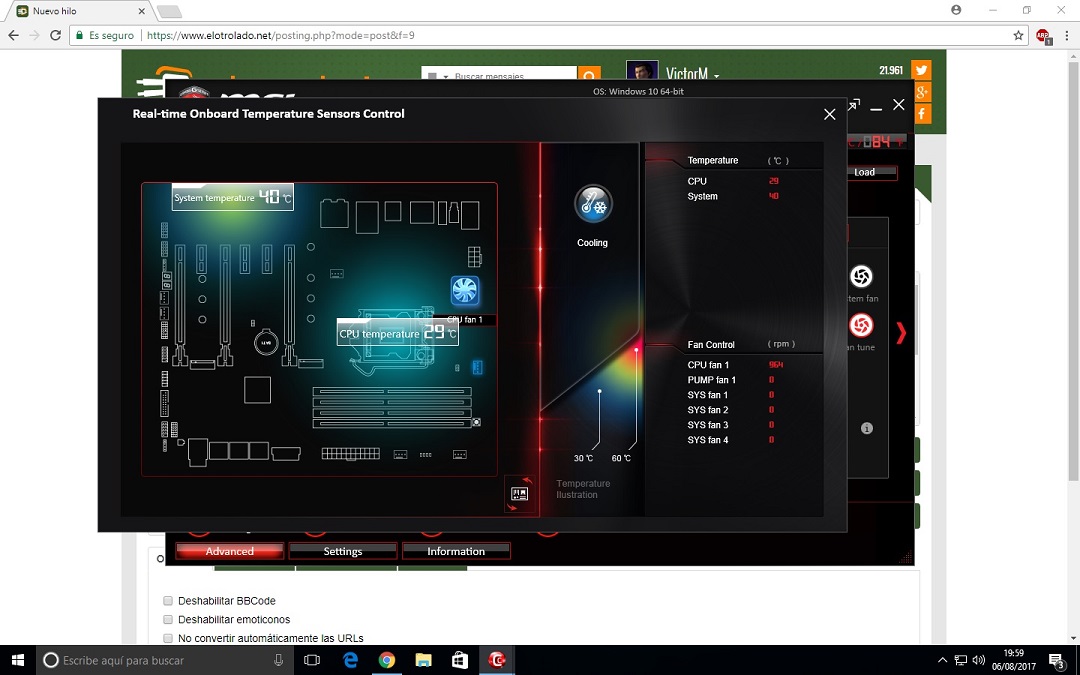The width and height of the screenshot is (1080, 675).
Task: Close the Temperature Sensors Control dialog
Action: [x=829, y=114]
